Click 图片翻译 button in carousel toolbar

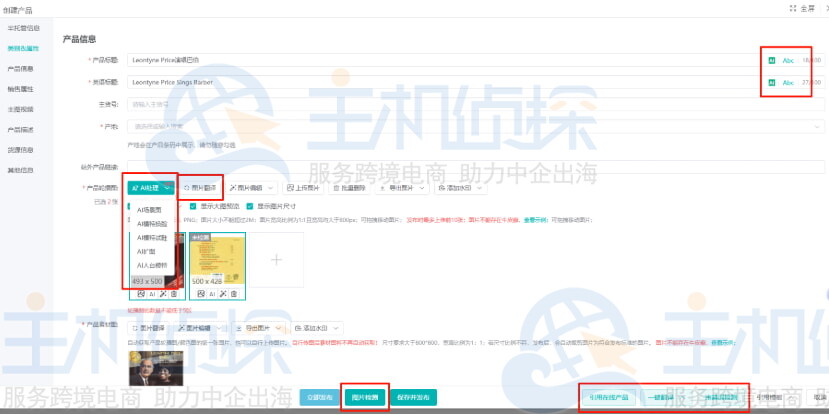point(200,188)
